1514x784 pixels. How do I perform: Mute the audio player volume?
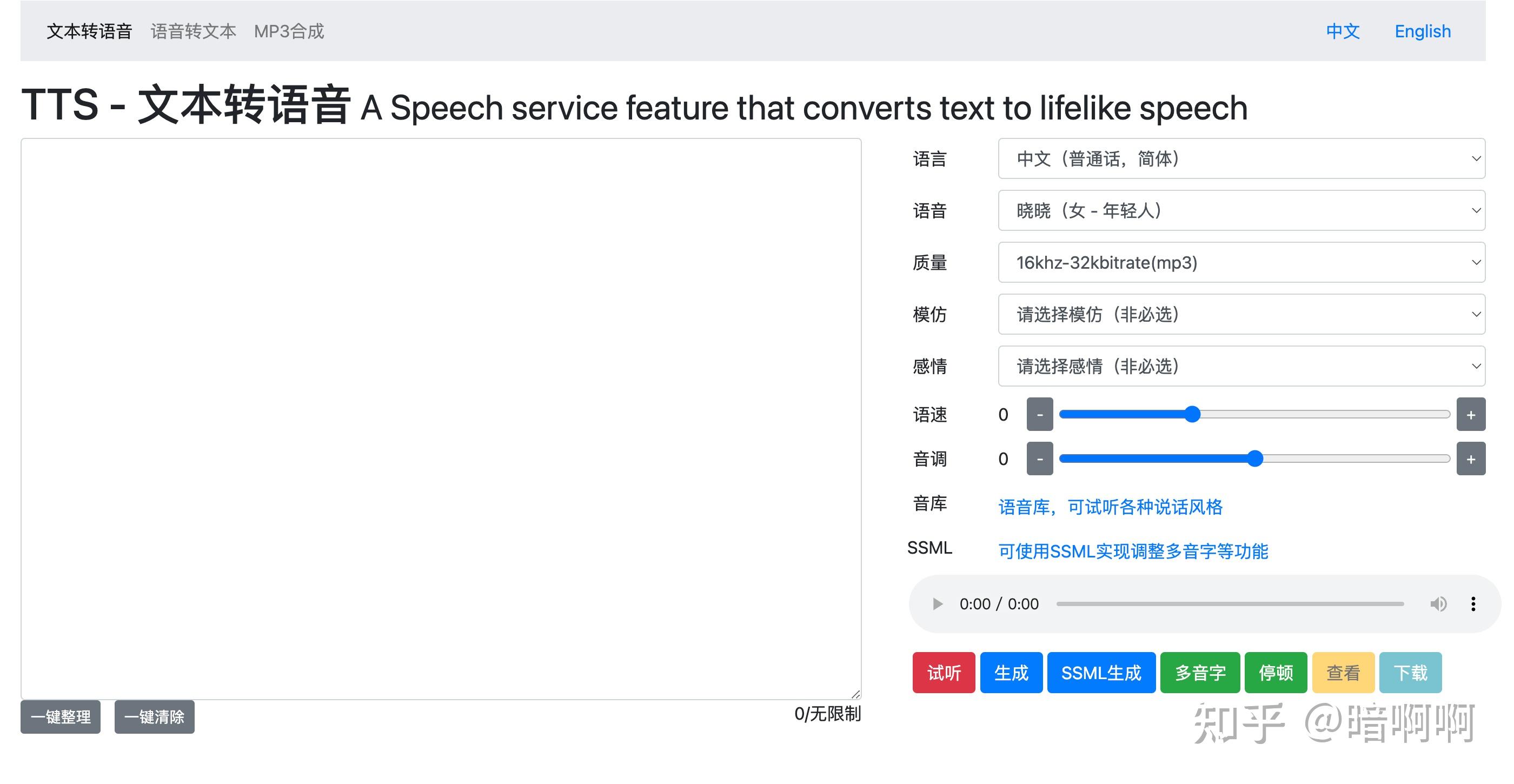click(1438, 603)
